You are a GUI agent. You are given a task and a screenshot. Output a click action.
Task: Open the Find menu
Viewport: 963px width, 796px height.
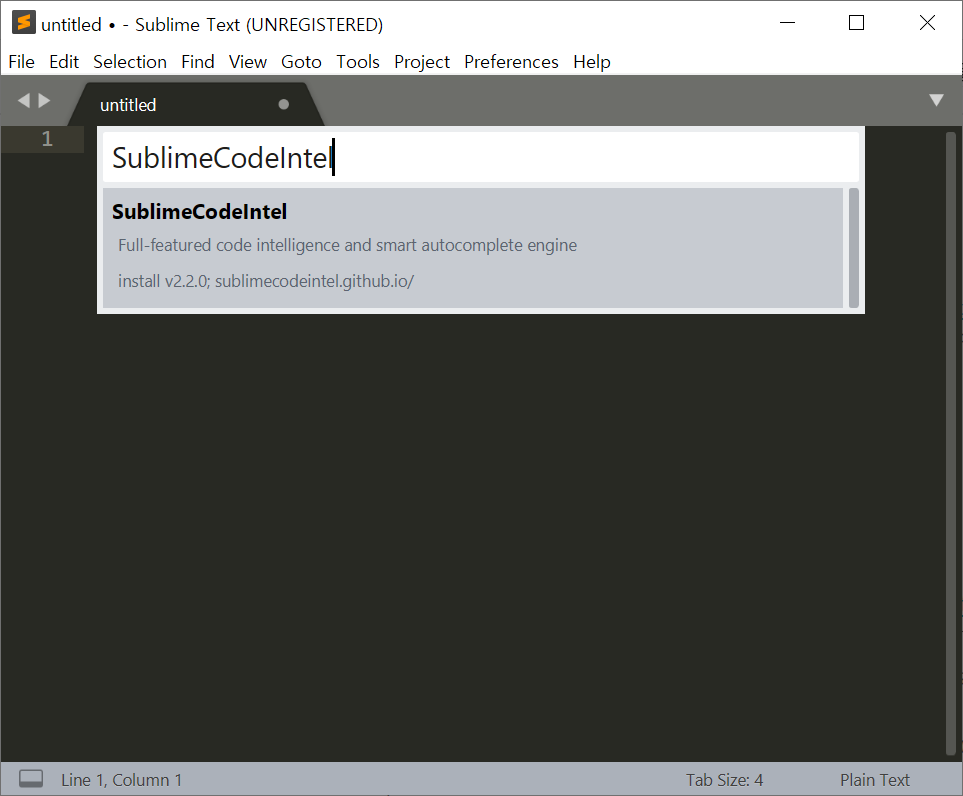[198, 62]
